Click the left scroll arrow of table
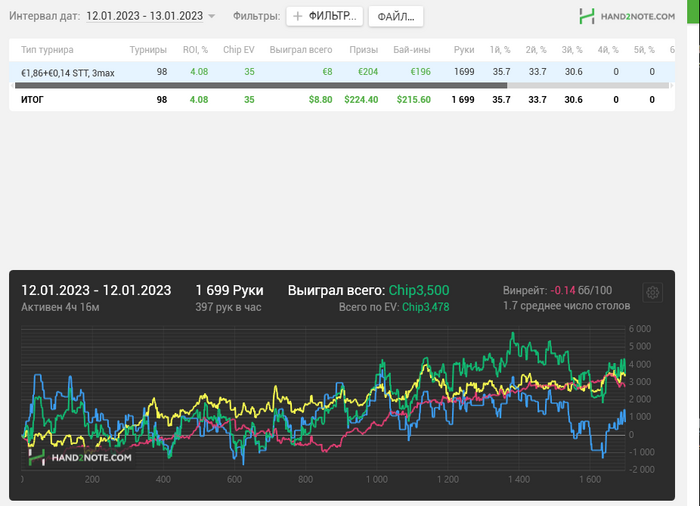Viewport: 700px width, 506px height. pos(12,85)
